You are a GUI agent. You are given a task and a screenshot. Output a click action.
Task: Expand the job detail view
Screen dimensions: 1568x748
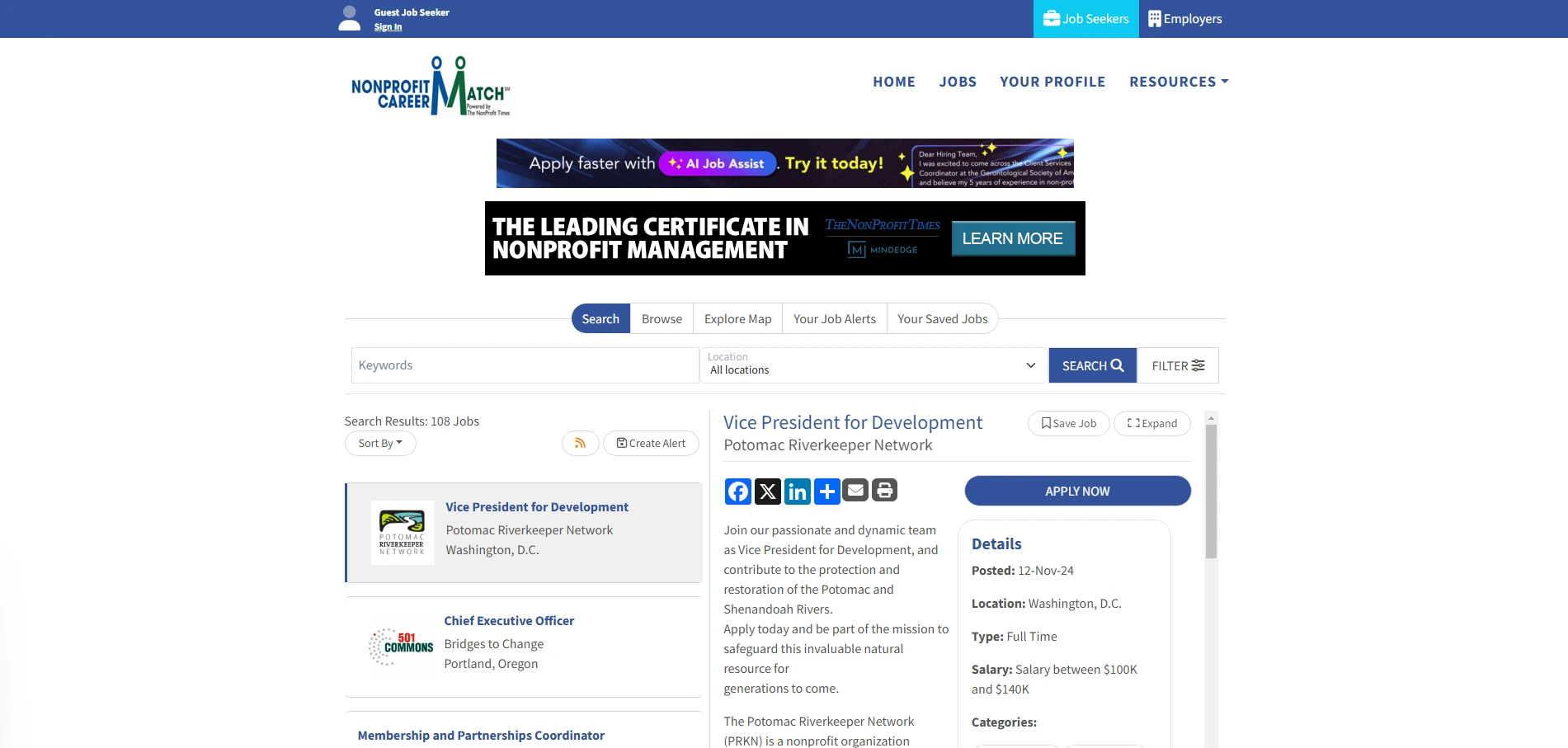[1152, 423]
